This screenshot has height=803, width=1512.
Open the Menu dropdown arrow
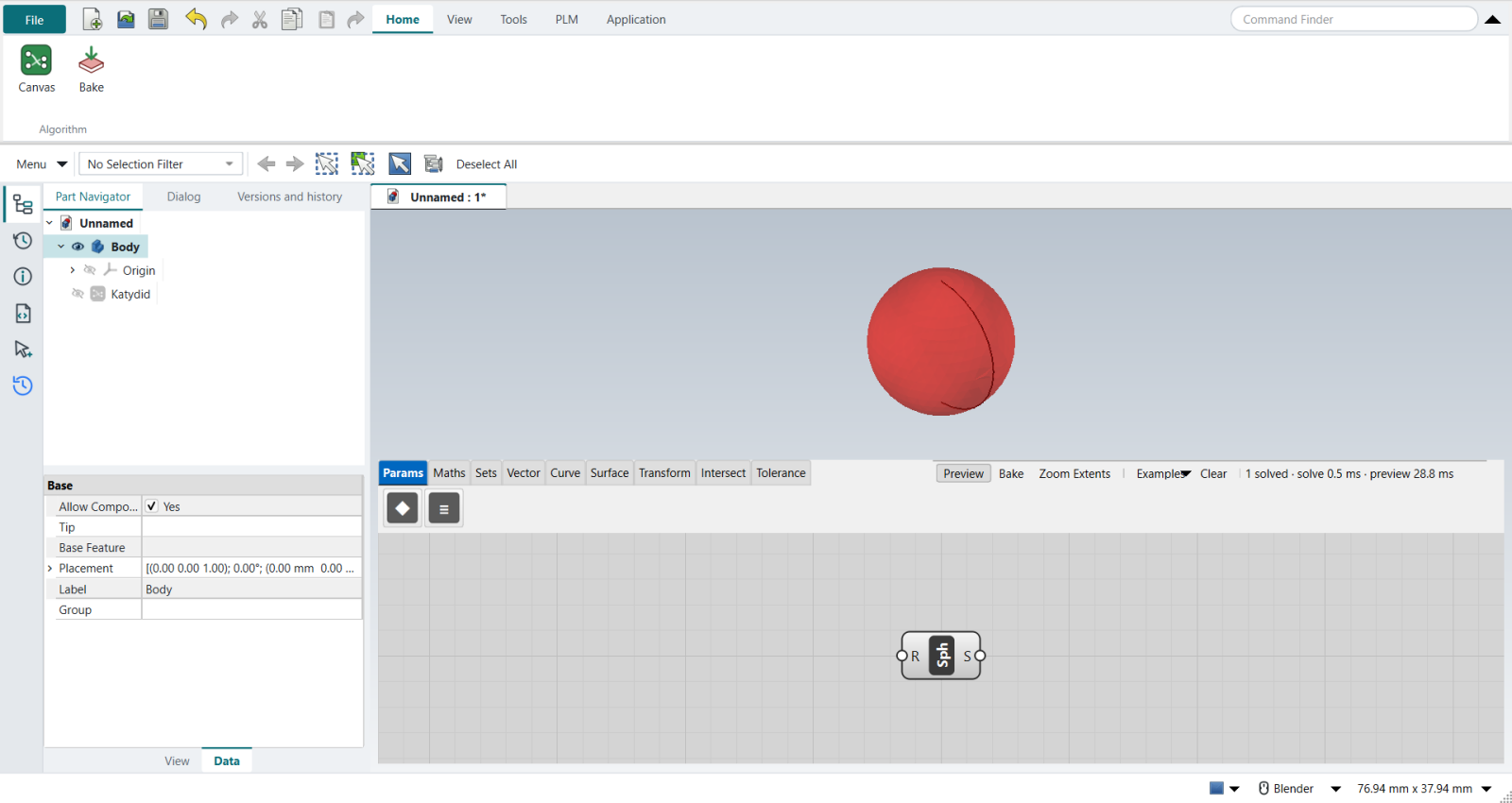coord(62,164)
